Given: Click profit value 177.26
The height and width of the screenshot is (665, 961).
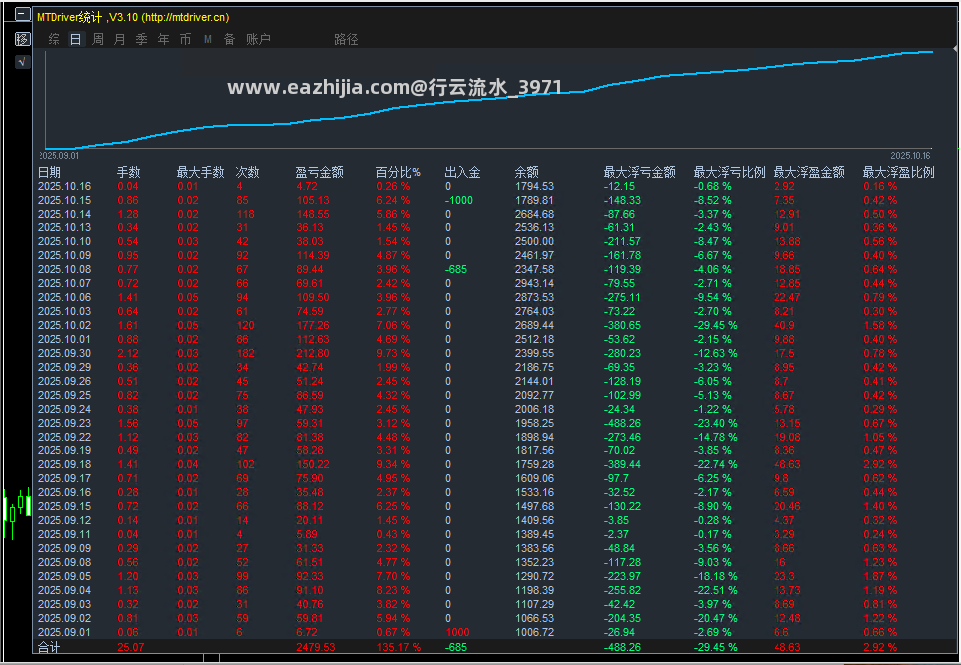Looking at the screenshot, I should coord(313,325).
